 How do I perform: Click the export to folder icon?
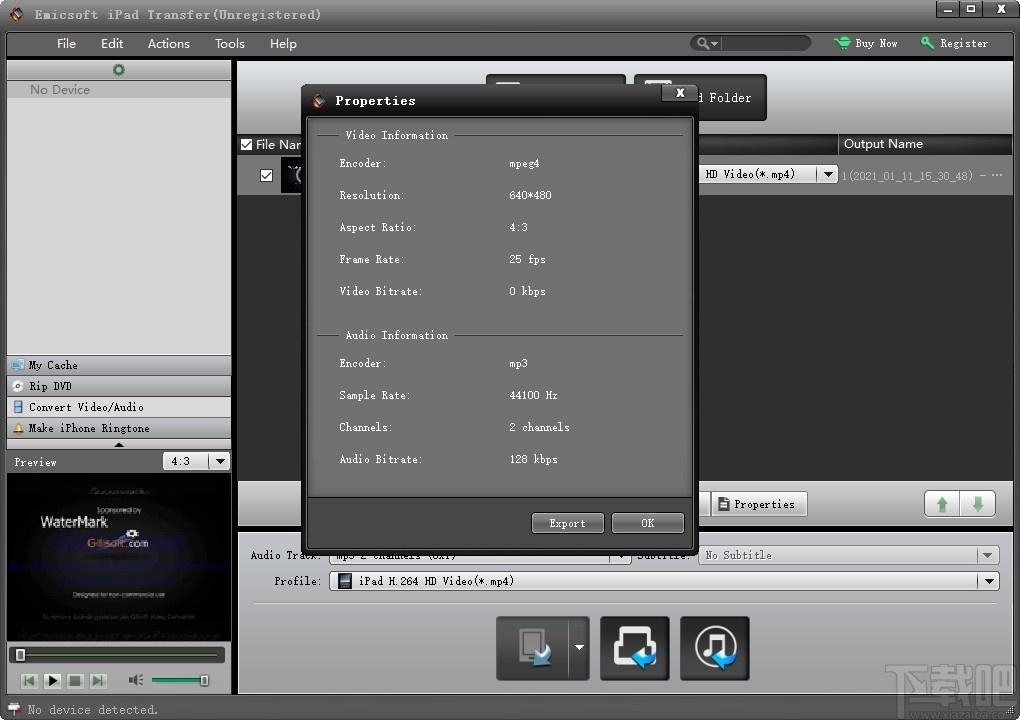pos(635,648)
